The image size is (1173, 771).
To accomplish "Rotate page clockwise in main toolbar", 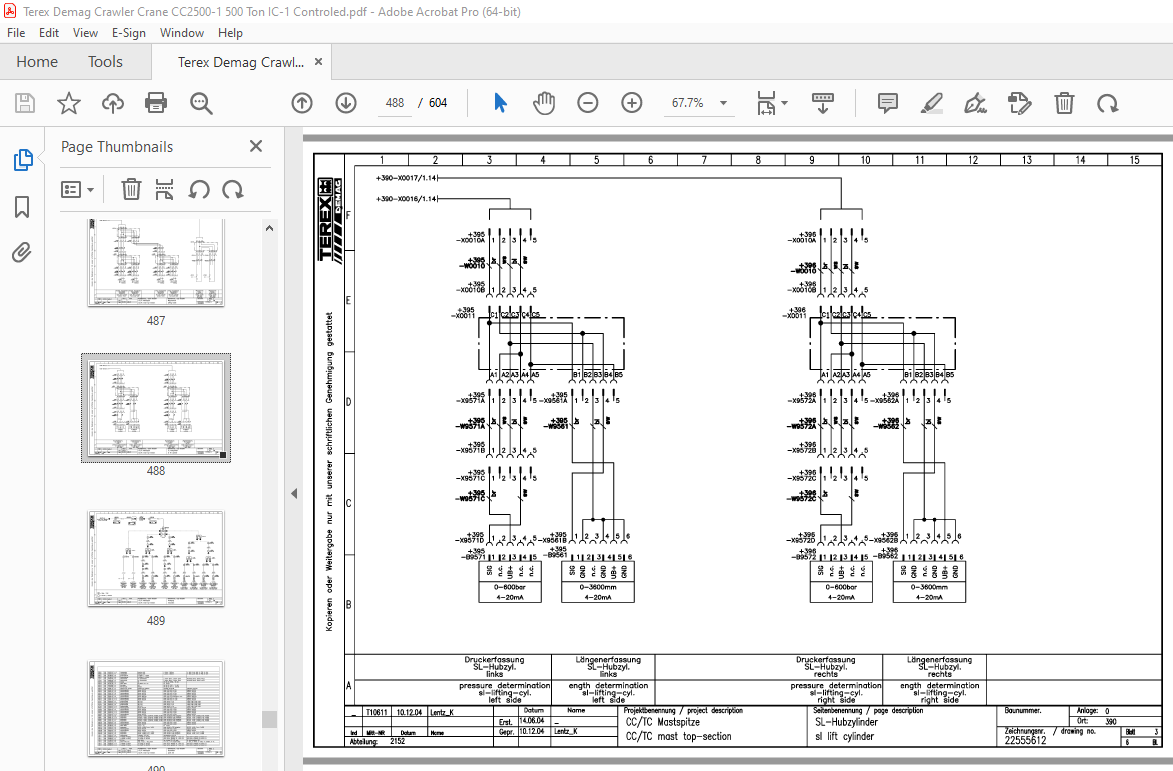I will pos(1108,102).
